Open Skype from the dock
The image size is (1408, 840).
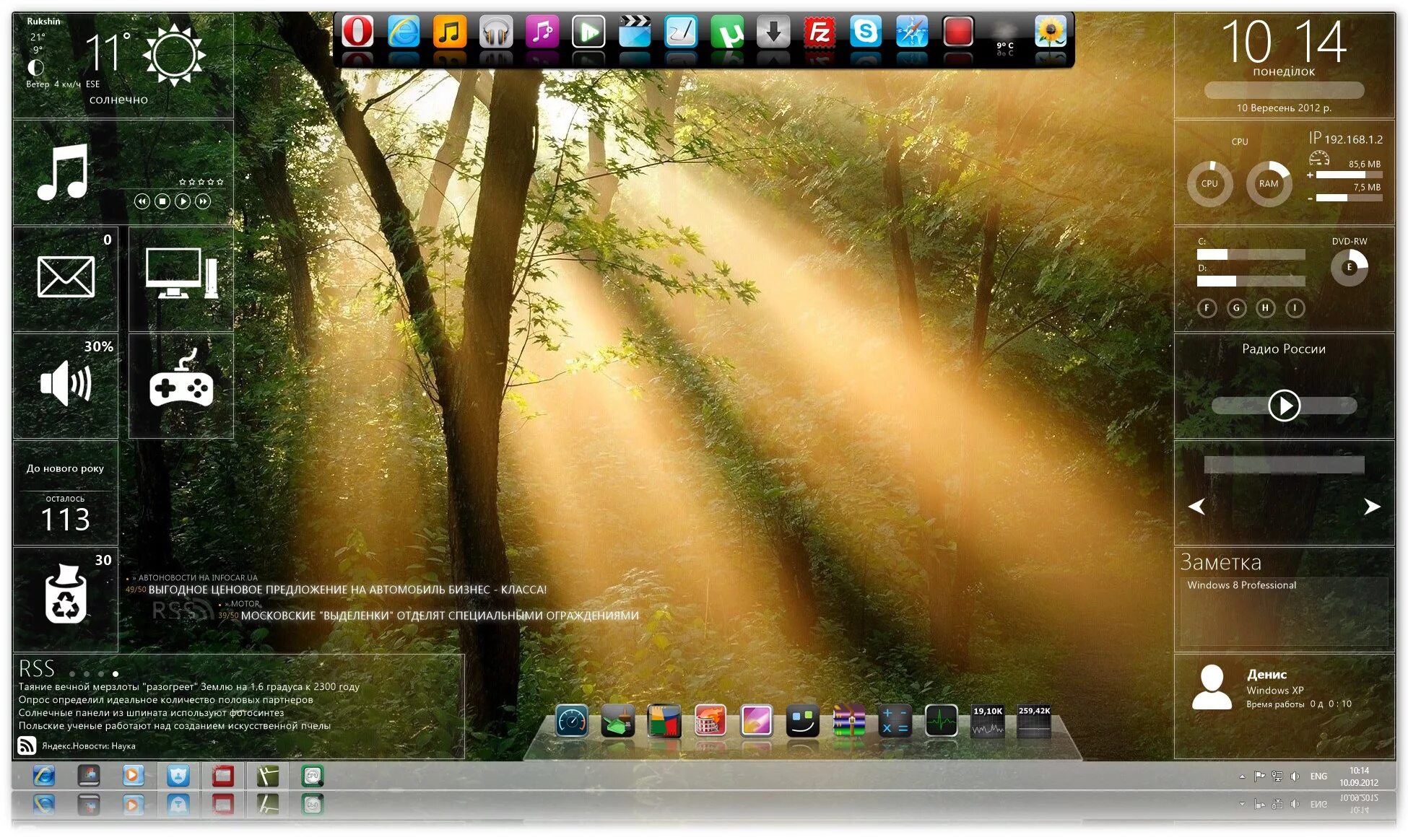coord(865,32)
